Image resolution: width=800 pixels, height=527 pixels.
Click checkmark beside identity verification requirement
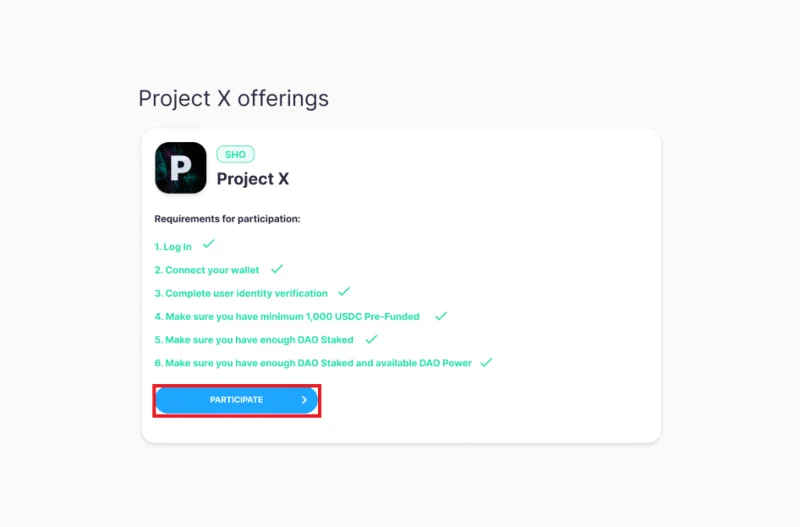point(344,292)
